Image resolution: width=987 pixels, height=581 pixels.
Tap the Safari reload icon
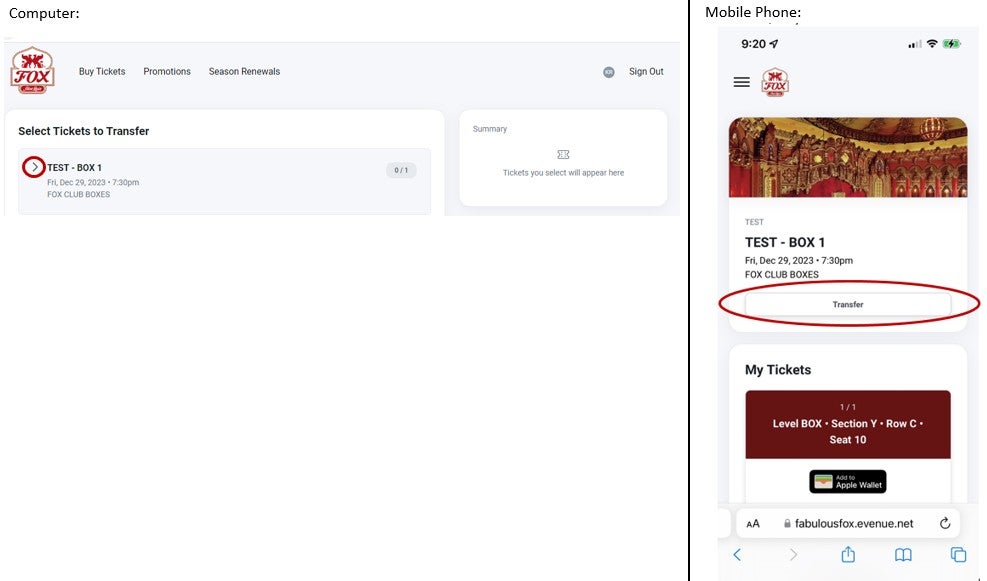click(944, 523)
